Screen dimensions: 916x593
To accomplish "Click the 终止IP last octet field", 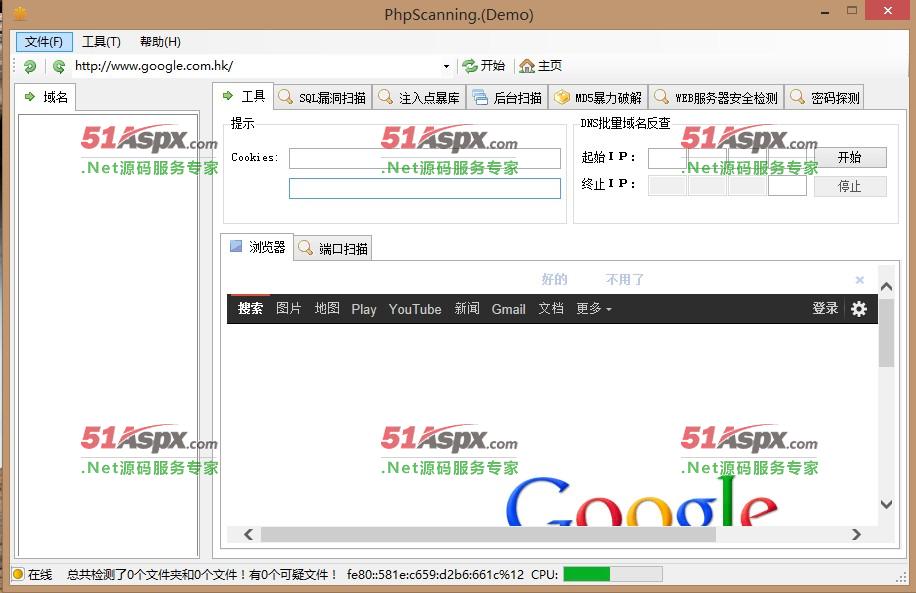I will [787, 186].
